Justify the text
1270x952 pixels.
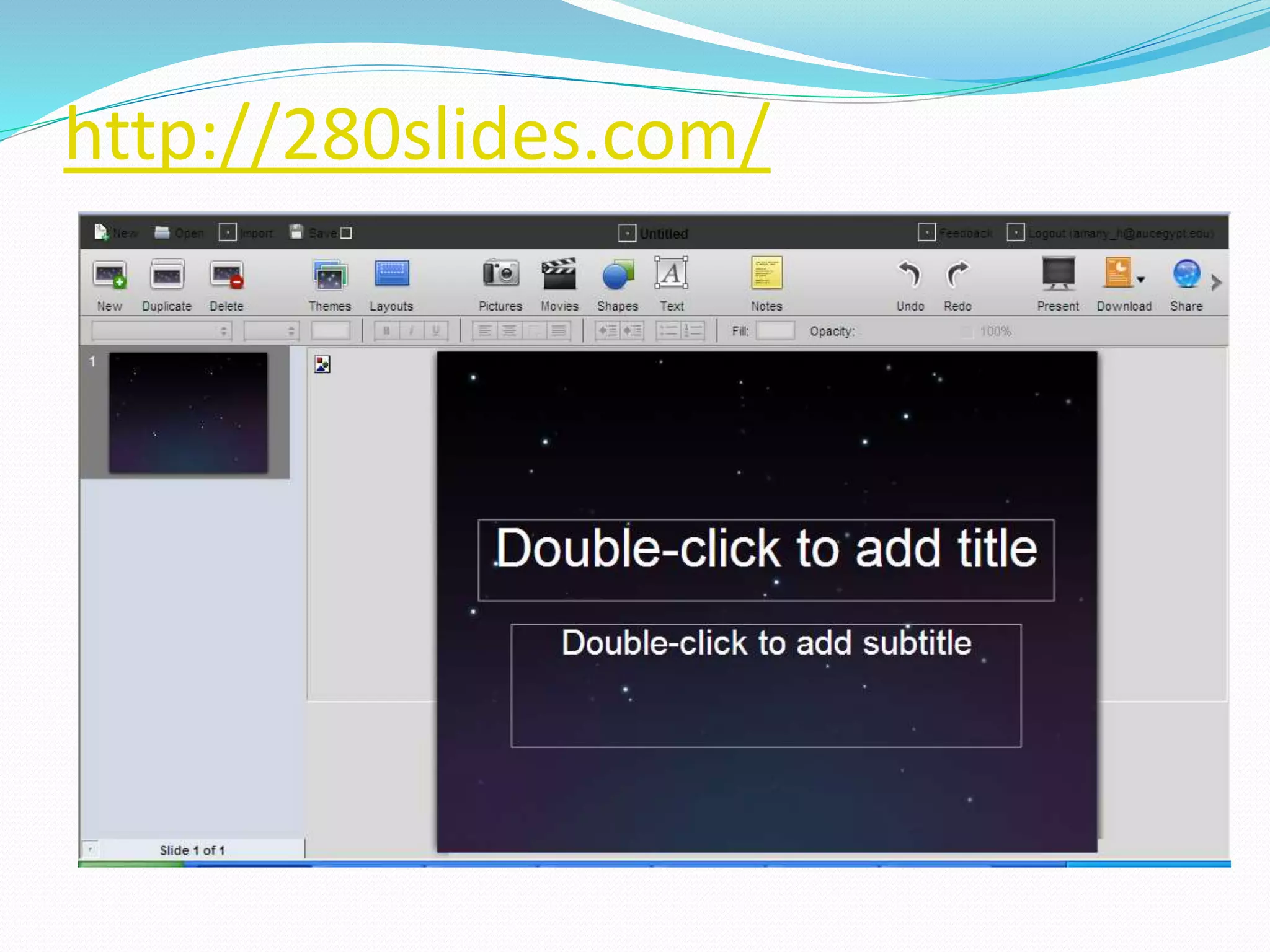[558, 331]
